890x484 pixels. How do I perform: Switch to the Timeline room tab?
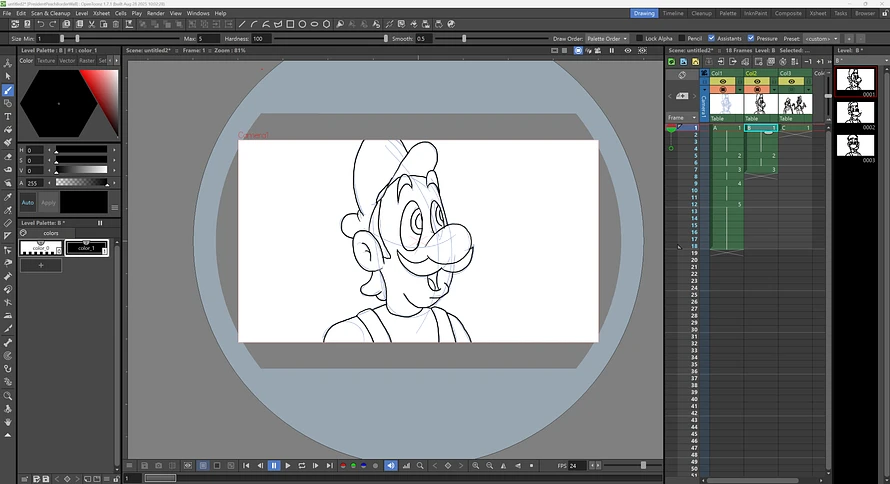pyautogui.click(x=673, y=13)
